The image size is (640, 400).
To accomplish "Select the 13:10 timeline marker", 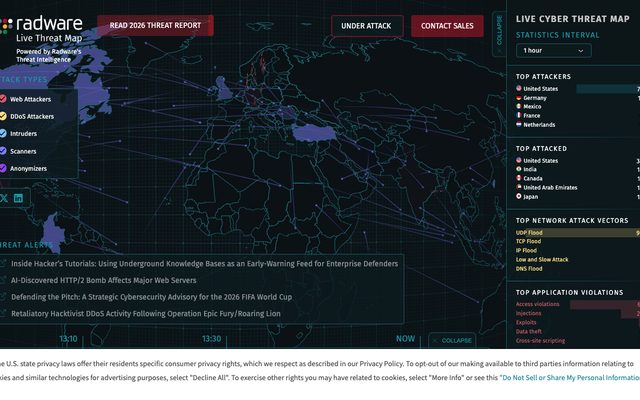I will coord(68,339).
